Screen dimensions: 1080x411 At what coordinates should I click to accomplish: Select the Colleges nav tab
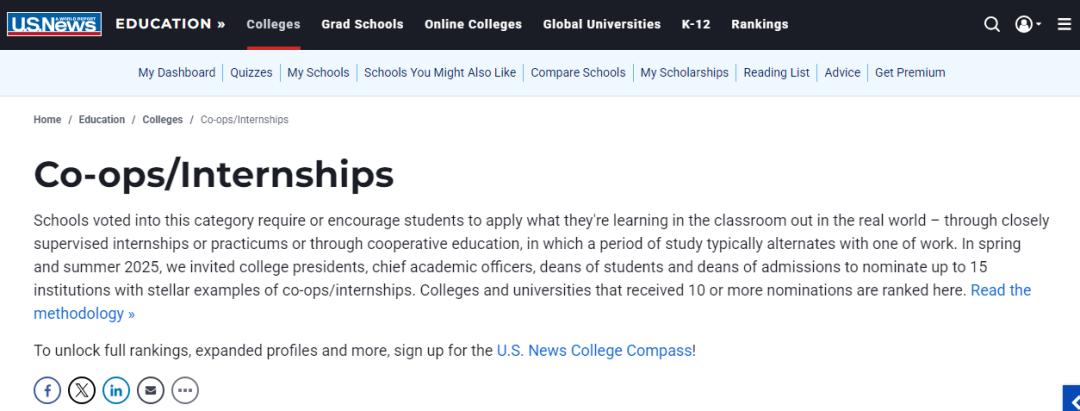point(273,24)
